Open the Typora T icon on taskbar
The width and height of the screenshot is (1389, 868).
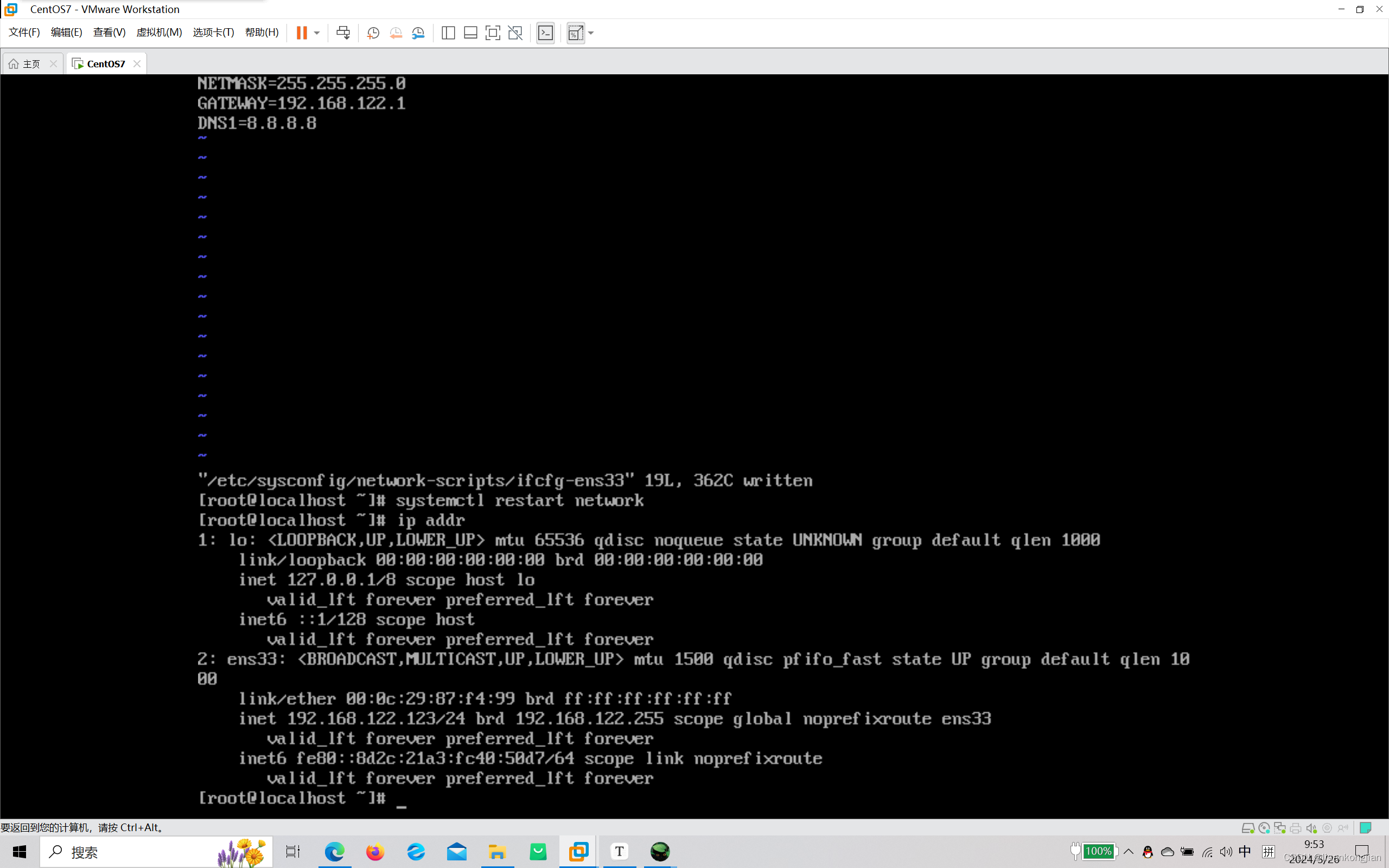point(619,852)
